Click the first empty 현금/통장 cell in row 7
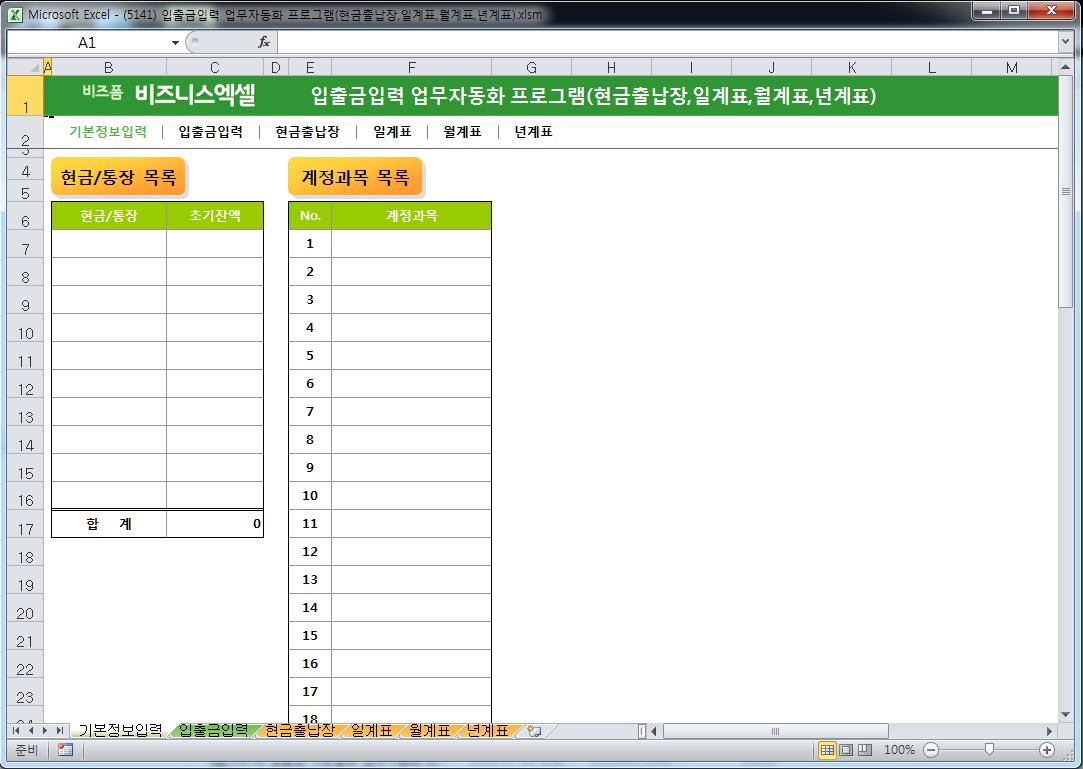Screen dimensions: 1083x769 tap(109, 243)
